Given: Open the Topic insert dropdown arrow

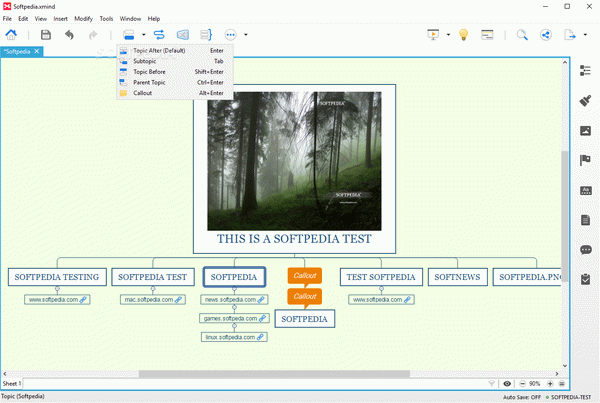Looking at the screenshot, I should point(144,35).
